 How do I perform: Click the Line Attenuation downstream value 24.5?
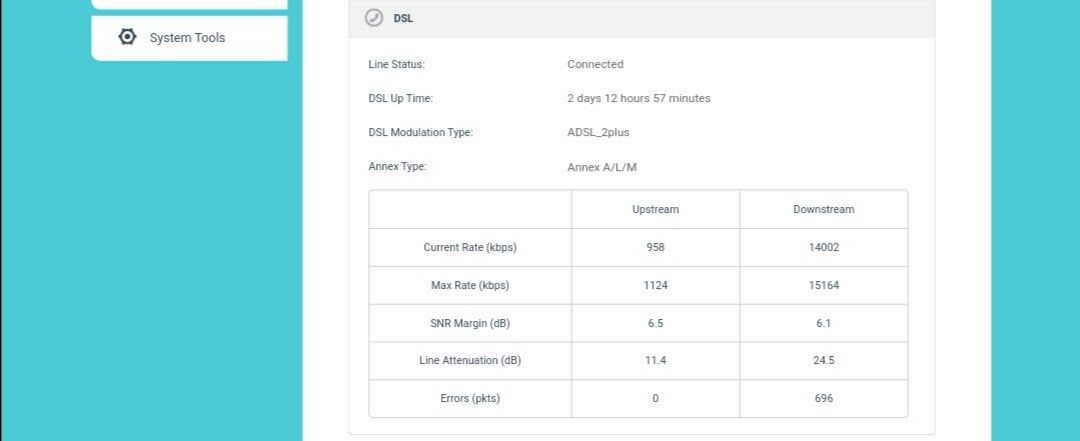click(x=824, y=360)
